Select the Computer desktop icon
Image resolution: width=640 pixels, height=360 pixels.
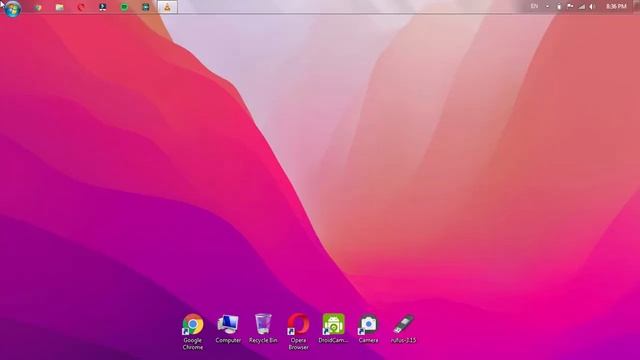pyautogui.click(x=228, y=329)
